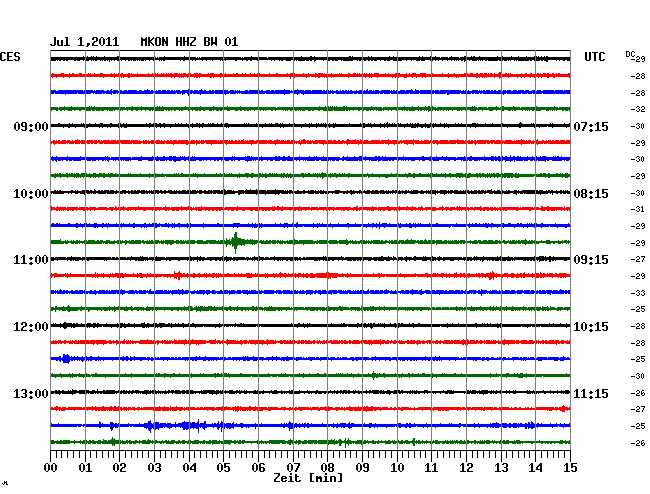650x494 pixels.
Task: Click the "UTC" column header
Action: pos(594,57)
